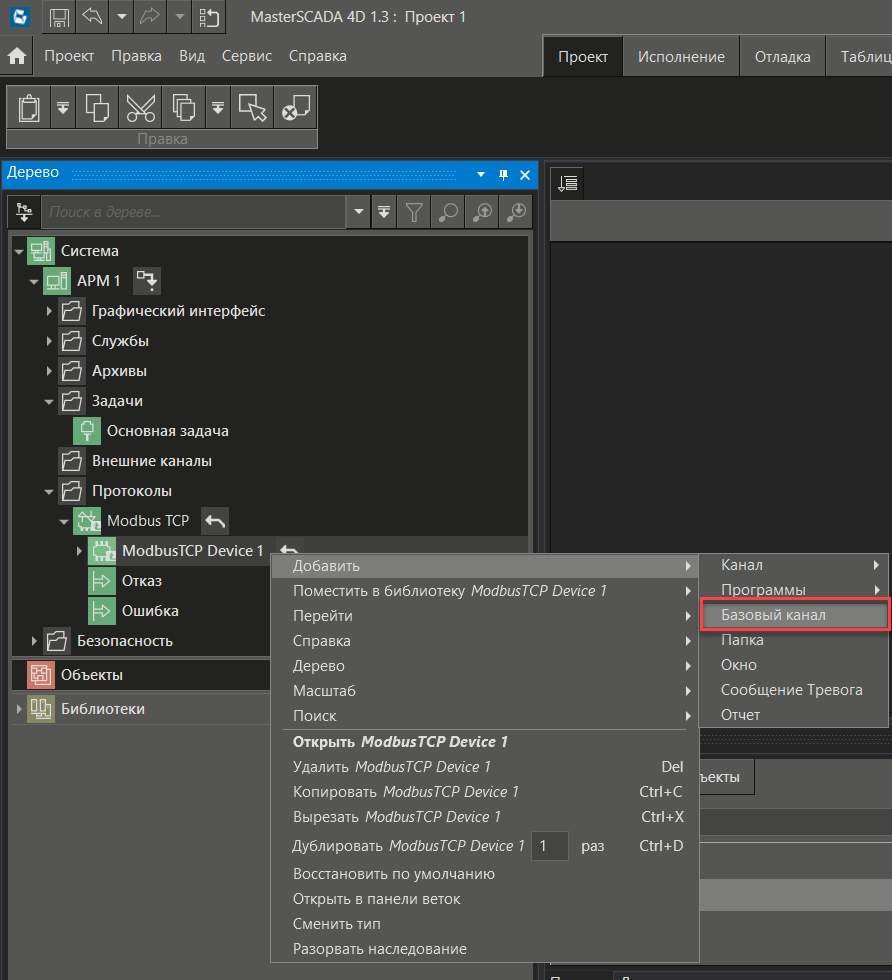Switch to the Исполнение tab
The width and height of the screenshot is (892, 980).
pos(681,57)
